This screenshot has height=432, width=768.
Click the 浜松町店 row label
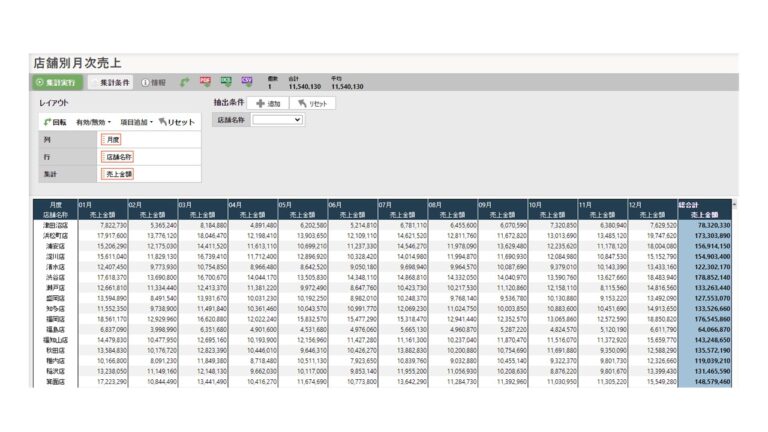pos(54,235)
